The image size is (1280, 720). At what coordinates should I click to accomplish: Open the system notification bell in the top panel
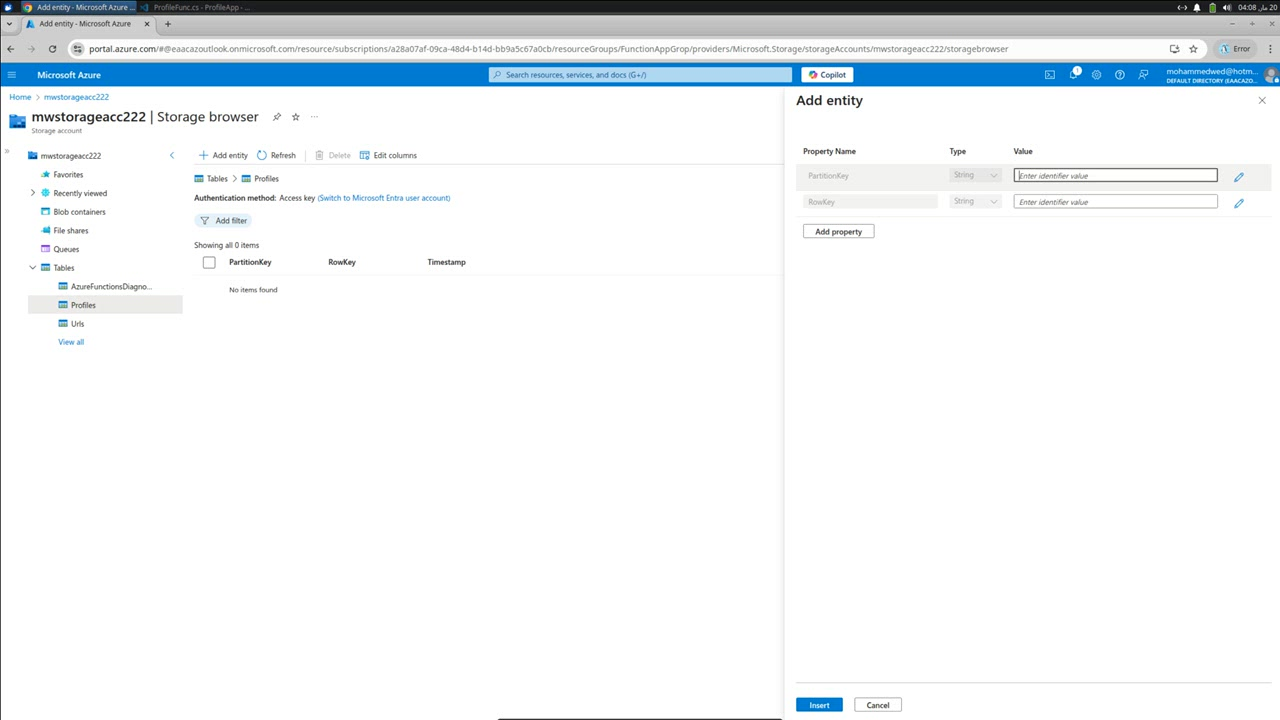[x=1197, y=7]
